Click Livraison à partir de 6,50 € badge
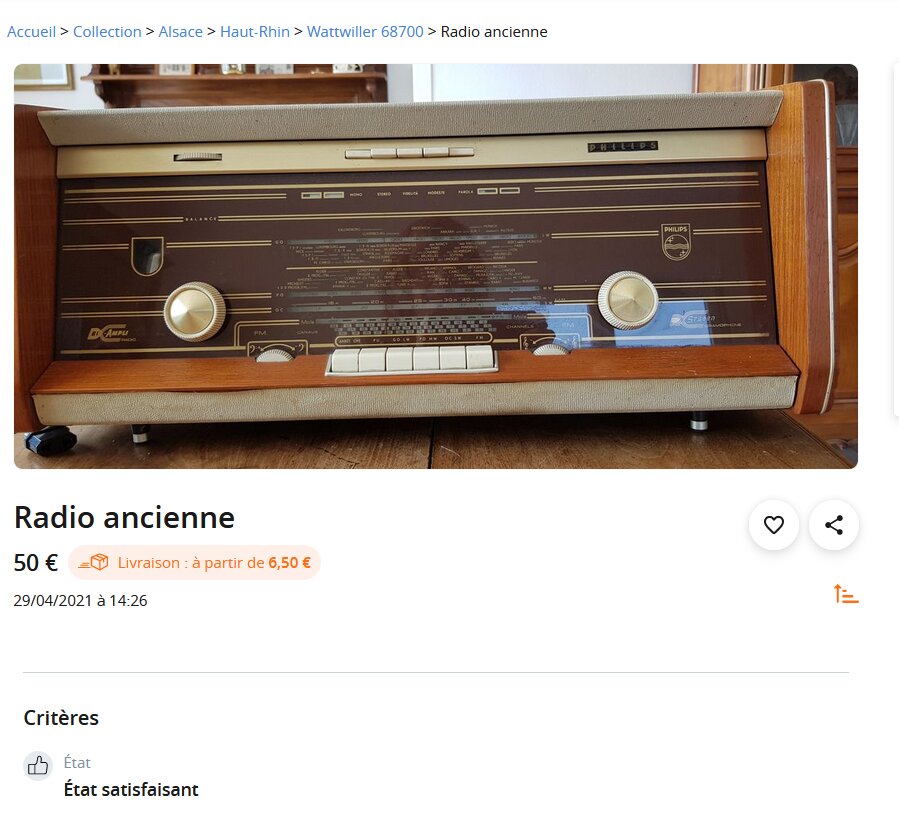The height and width of the screenshot is (823, 899). 194,563
